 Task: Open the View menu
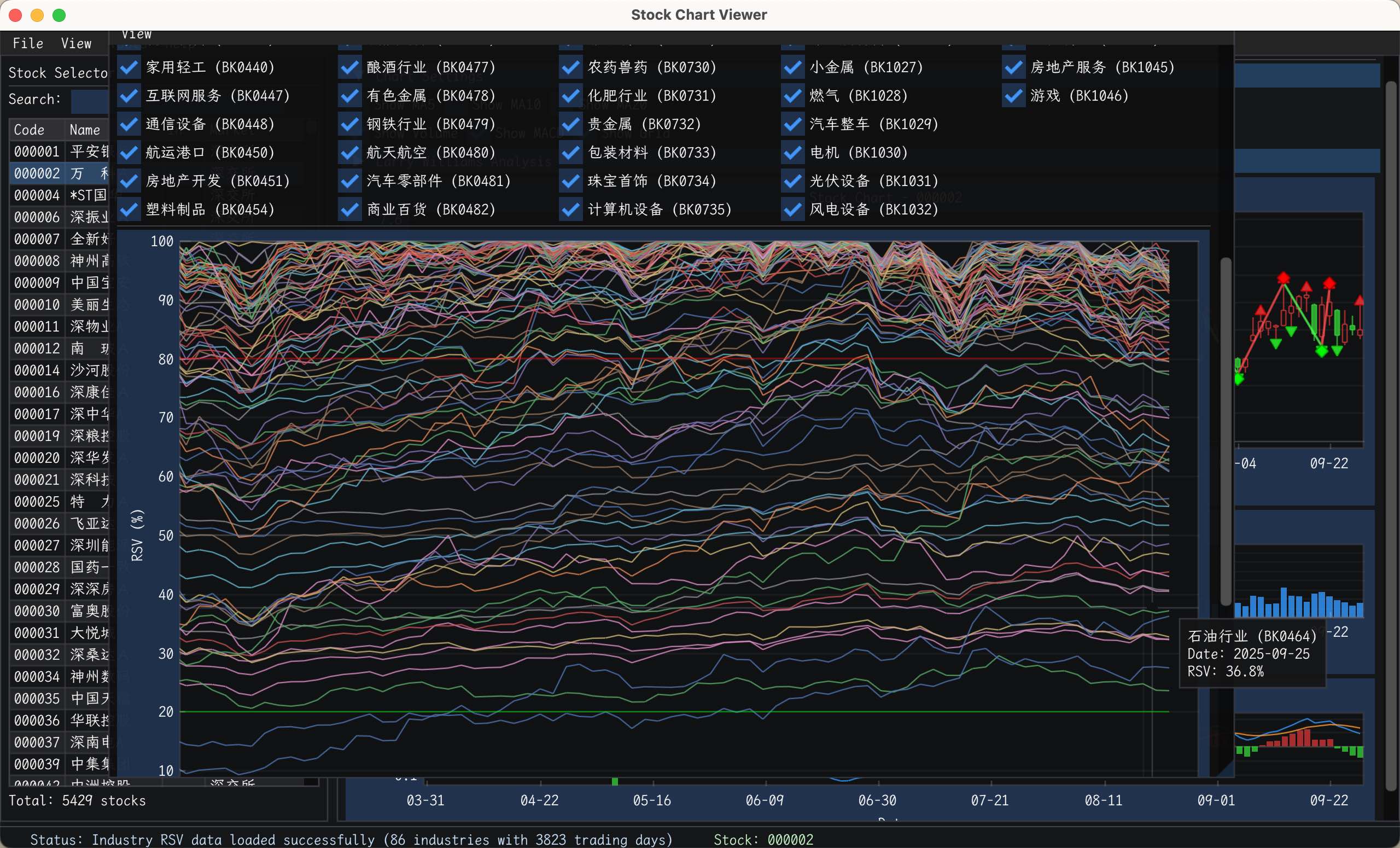tap(76, 43)
